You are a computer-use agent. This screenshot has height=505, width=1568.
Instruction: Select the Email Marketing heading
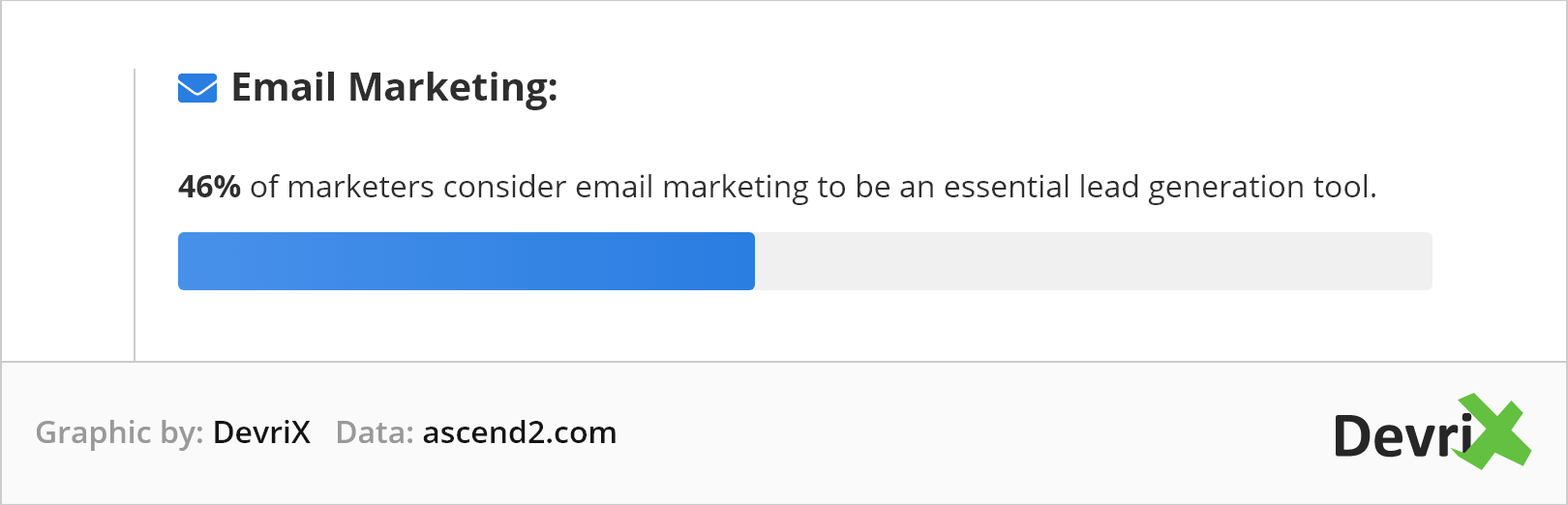(394, 87)
